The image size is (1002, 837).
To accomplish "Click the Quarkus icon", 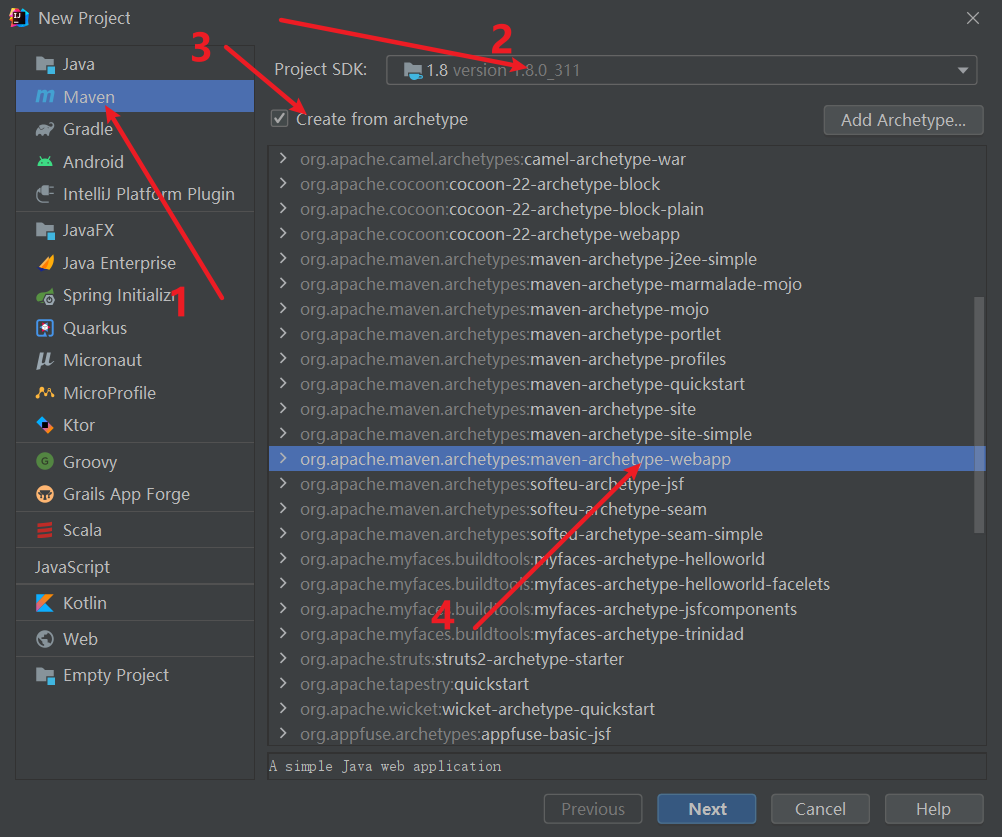I will coord(45,328).
